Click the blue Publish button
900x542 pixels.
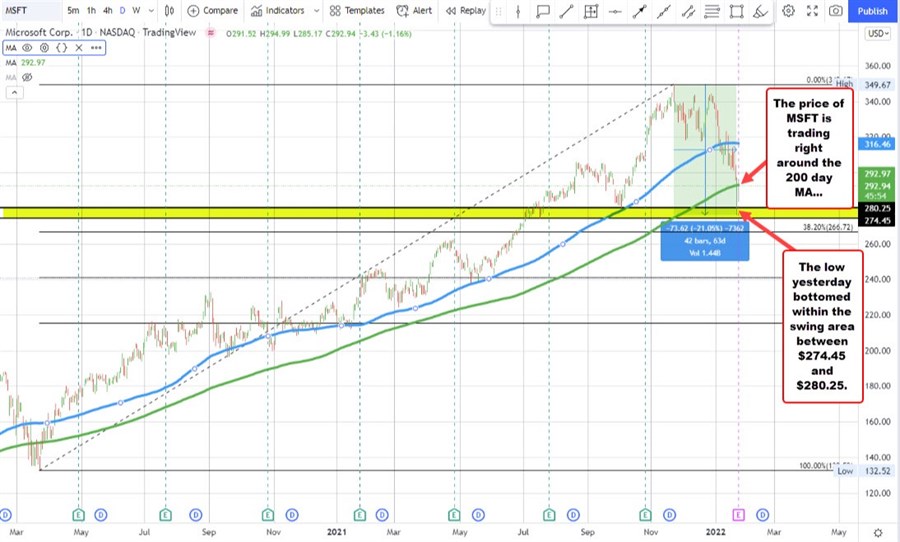click(x=872, y=11)
